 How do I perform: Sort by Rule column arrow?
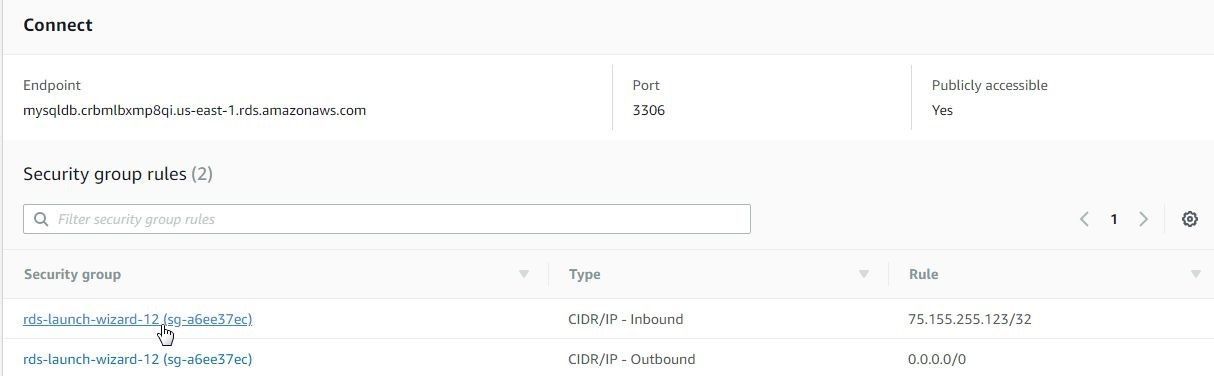click(x=1195, y=274)
